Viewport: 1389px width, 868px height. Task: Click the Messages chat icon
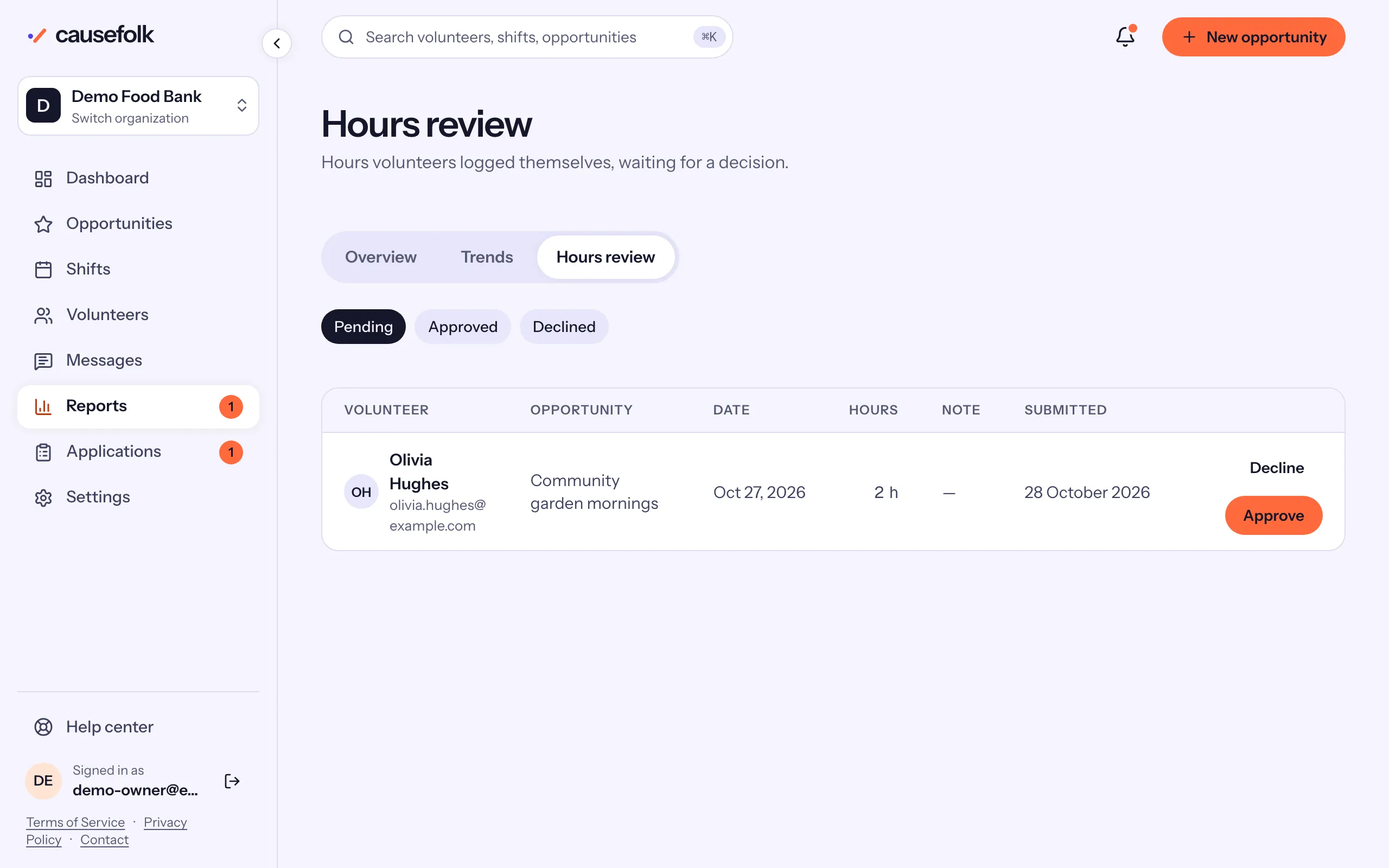(x=43, y=361)
